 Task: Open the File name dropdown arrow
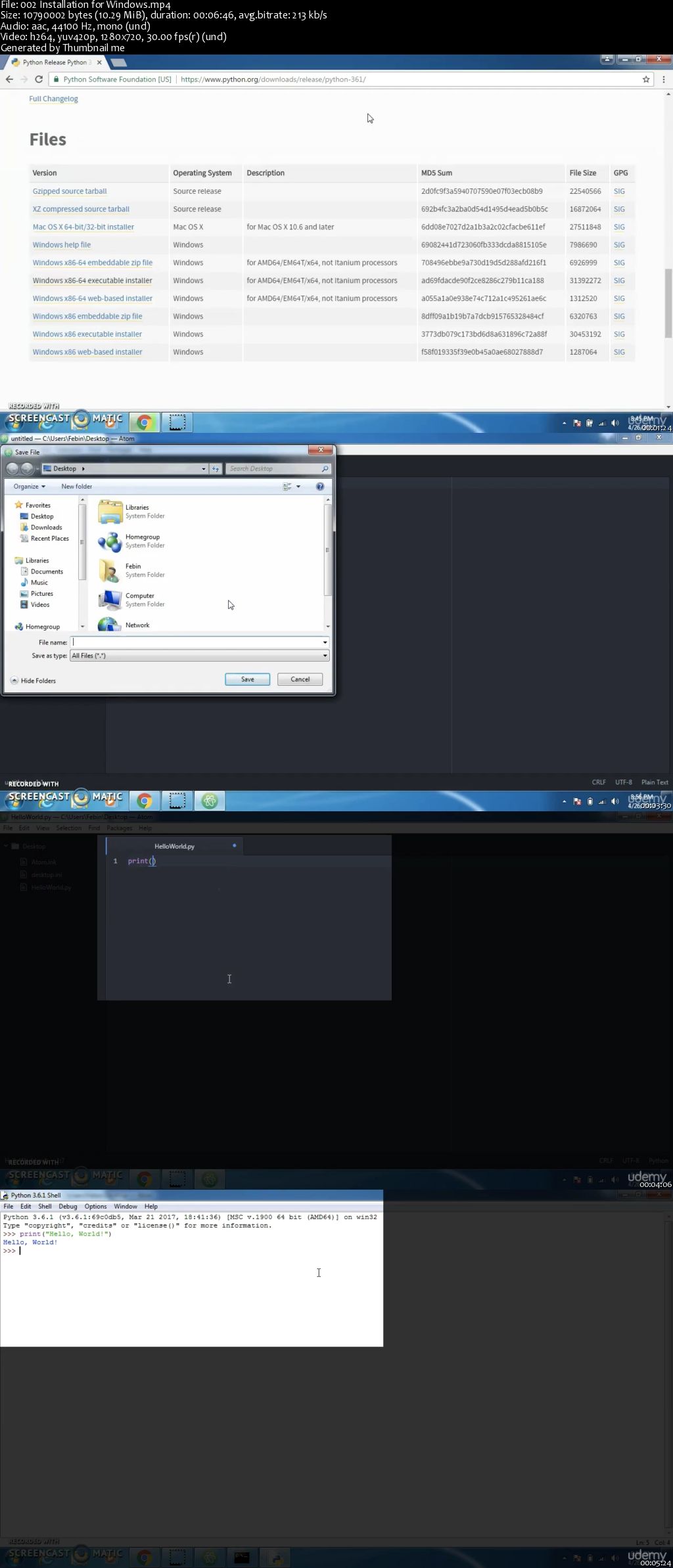click(325, 642)
